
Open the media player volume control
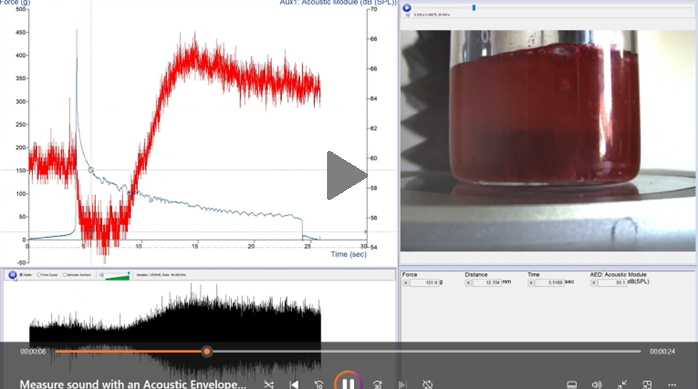pyautogui.click(x=597, y=385)
